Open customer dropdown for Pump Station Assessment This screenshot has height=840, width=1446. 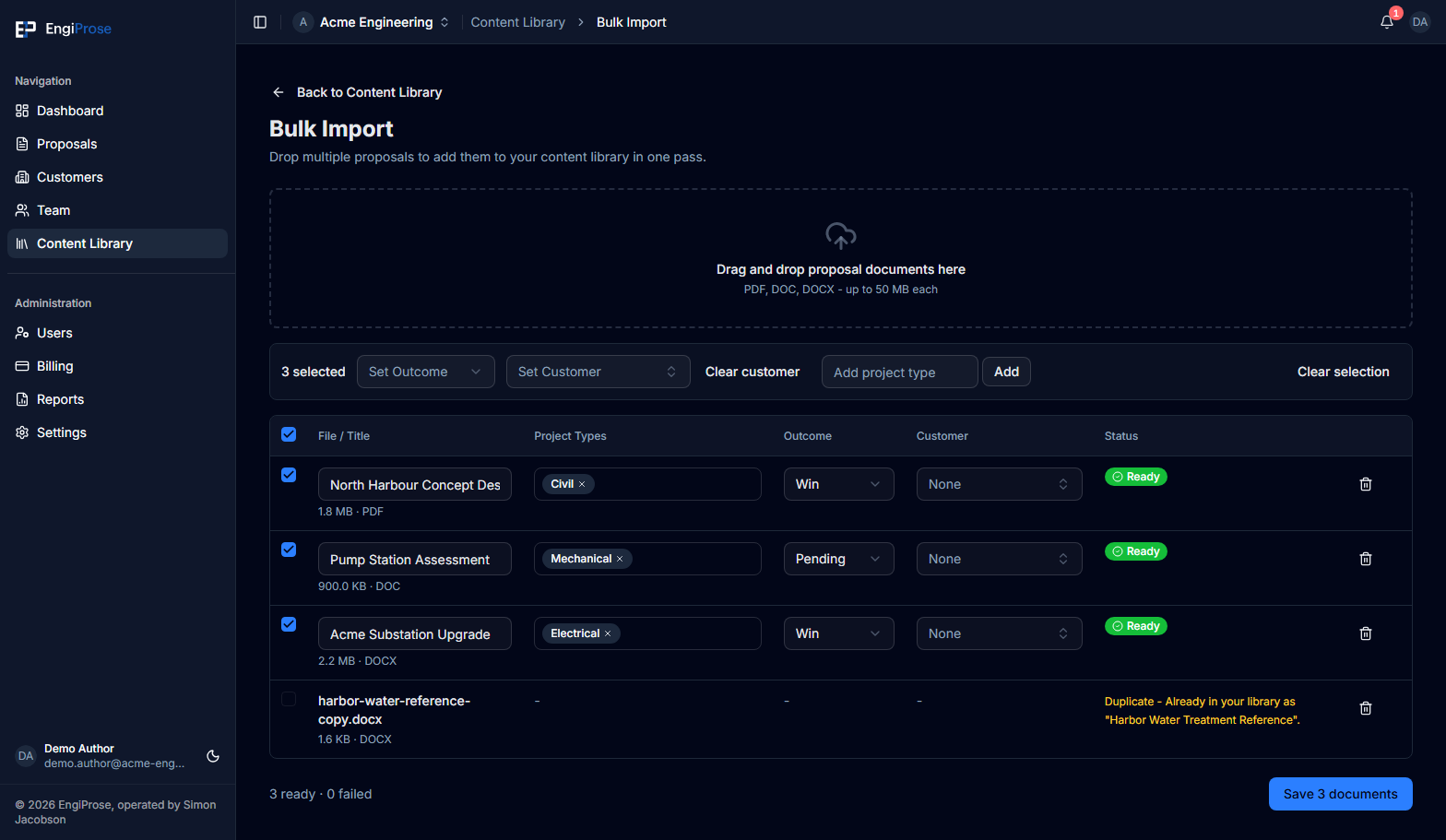[x=1000, y=559]
